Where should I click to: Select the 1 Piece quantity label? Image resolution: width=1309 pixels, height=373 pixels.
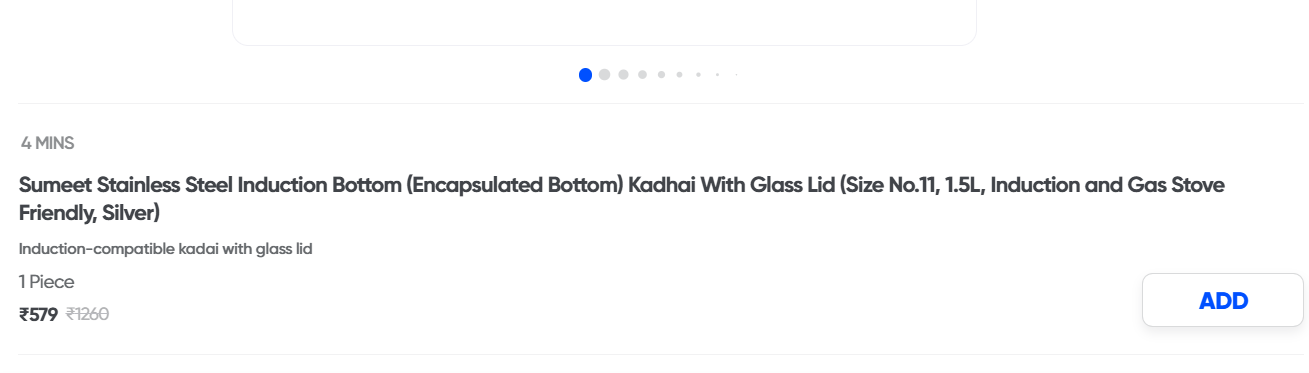coord(47,282)
